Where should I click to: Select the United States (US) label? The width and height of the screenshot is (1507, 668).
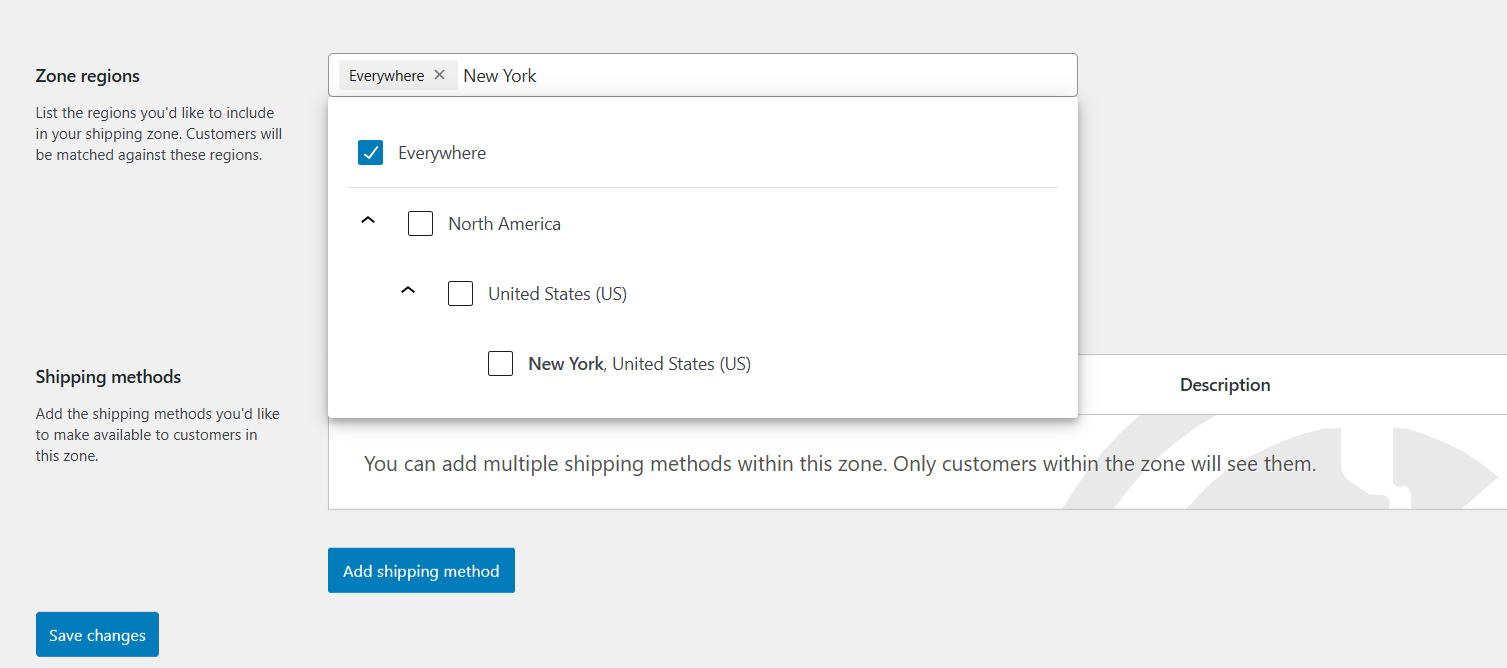coord(557,293)
